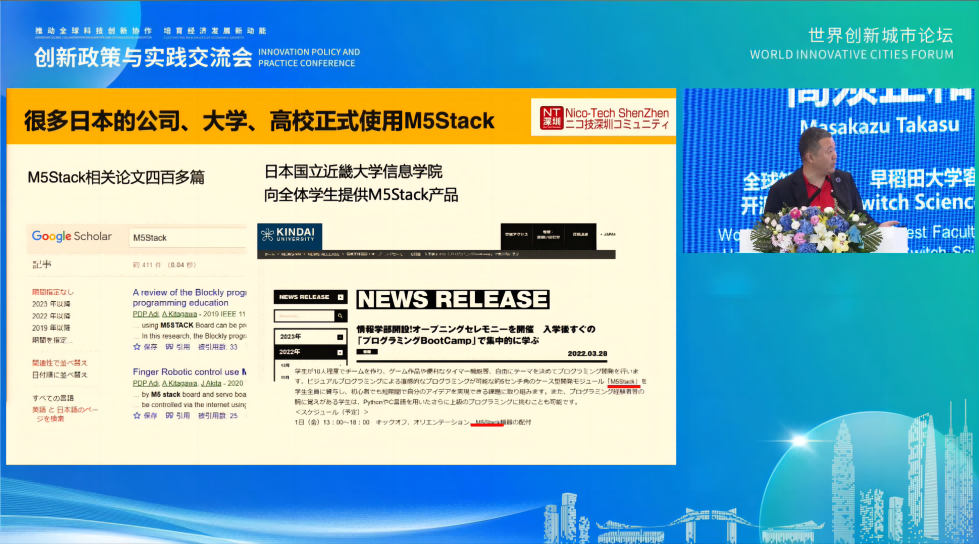This screenshot has width=979, height=544.
Task: Click the A Kitagawa author link under Blockly review
Action: [x=179, y=314]
